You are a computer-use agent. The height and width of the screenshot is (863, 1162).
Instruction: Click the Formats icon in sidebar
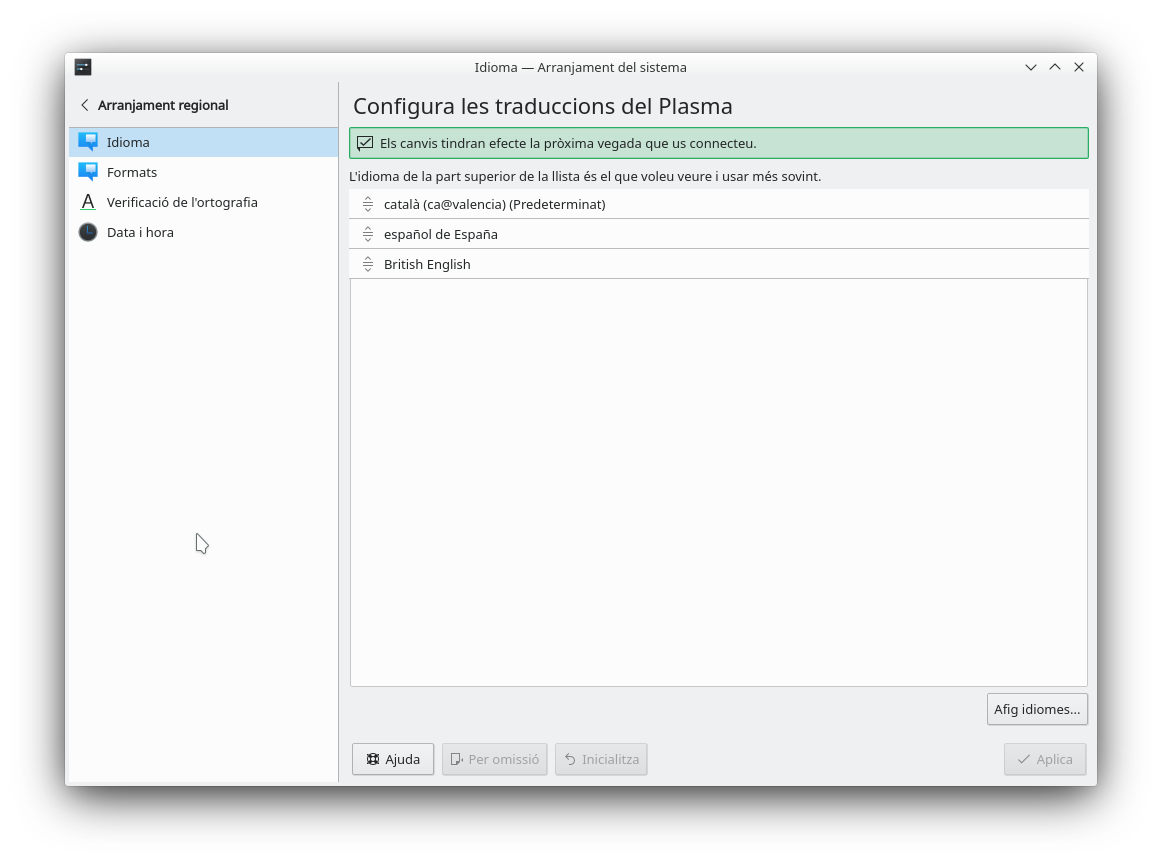(x=88, y=172)
